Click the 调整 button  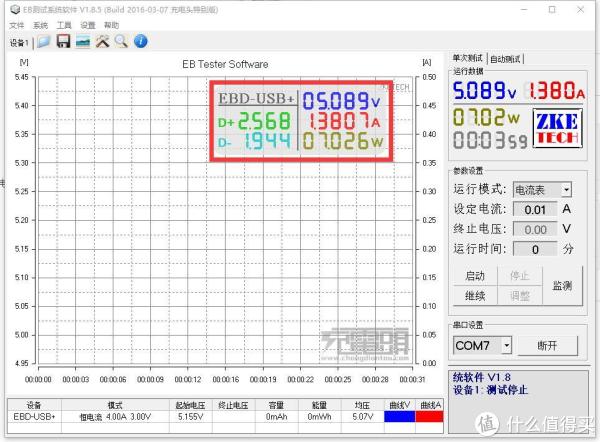tap(520, 295)
